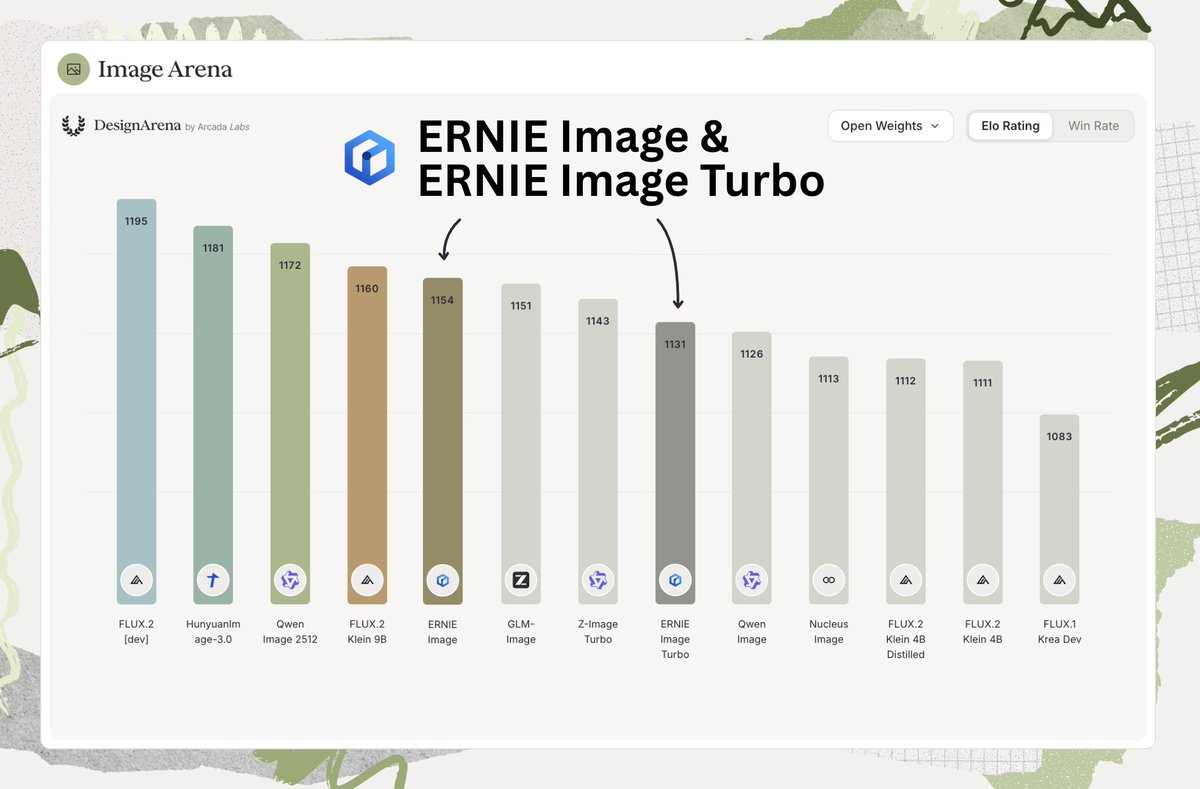
Task: Click the Qwen Image bar scoring 1126
Action: [752, 468]
